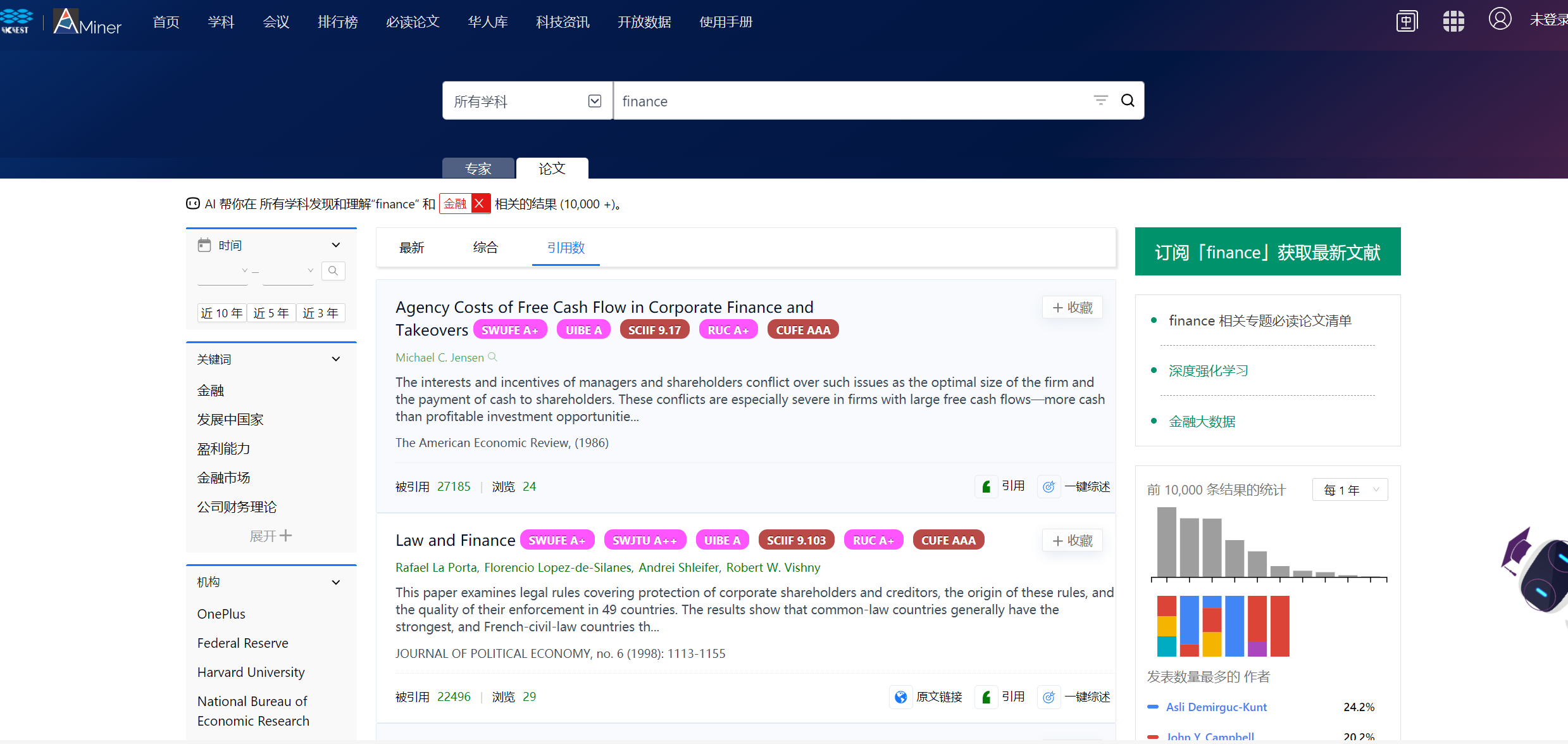This screenshot has width=1568, height=744.
Task: Open the apps grid icon in header
Action: point(1453,21)
